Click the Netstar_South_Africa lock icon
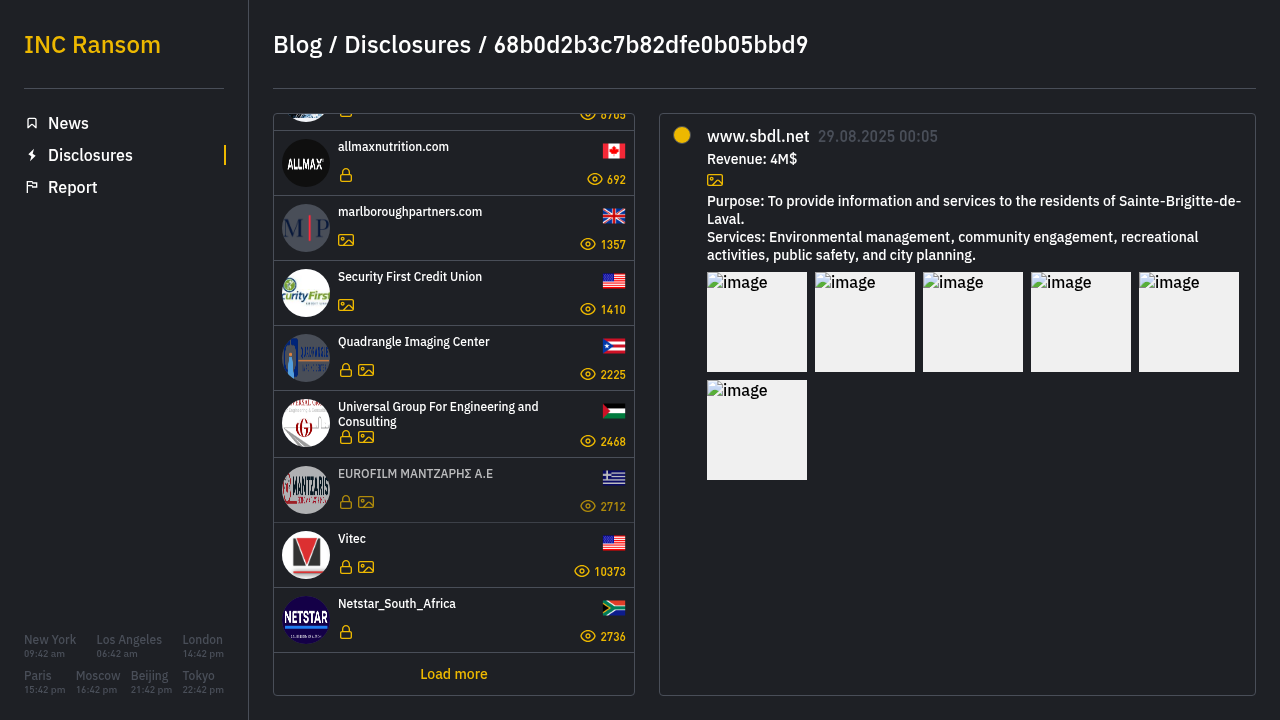1280x720 pixels. click(x=346, y=632)
